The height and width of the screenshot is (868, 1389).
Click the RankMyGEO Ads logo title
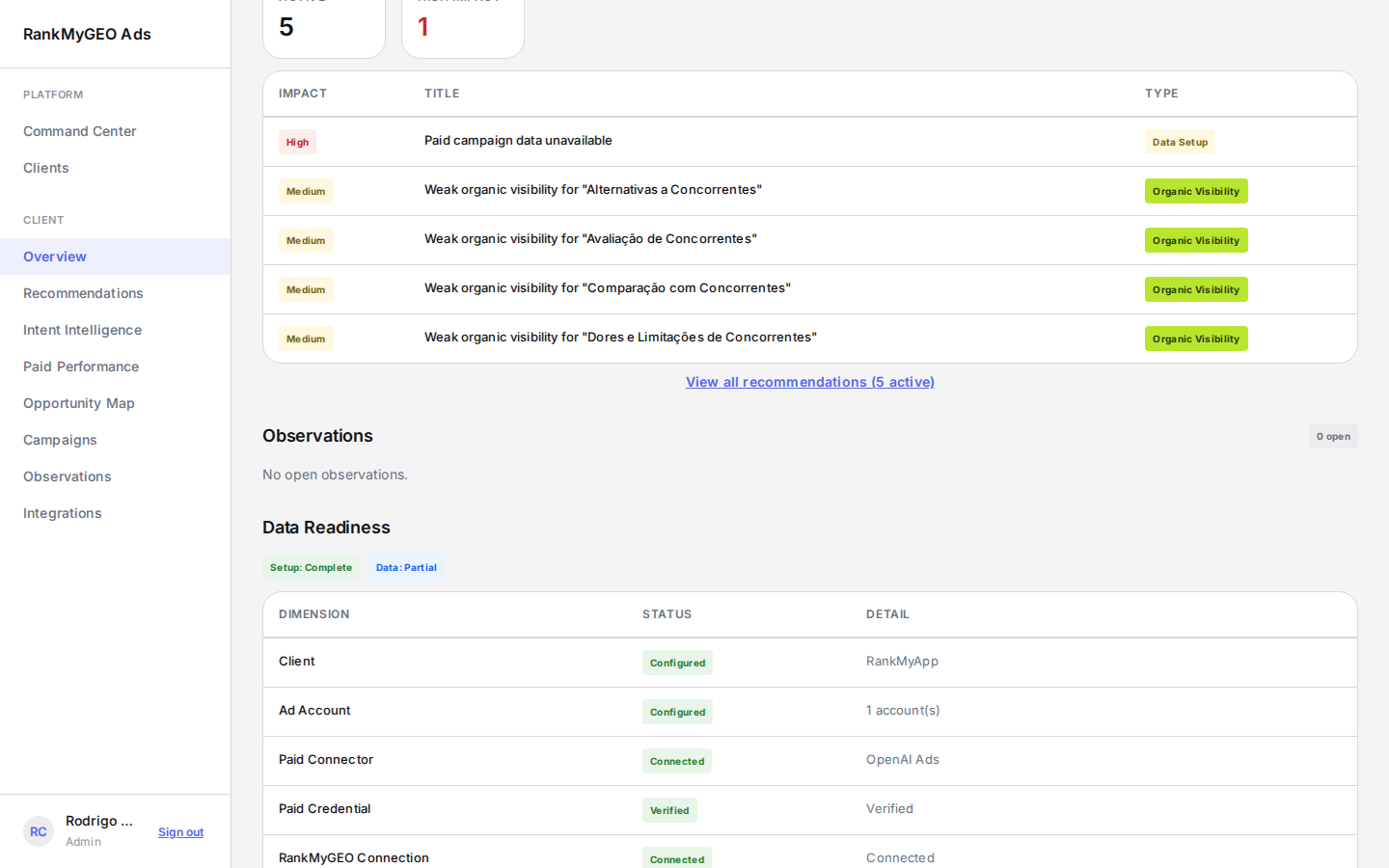point(87,34)
